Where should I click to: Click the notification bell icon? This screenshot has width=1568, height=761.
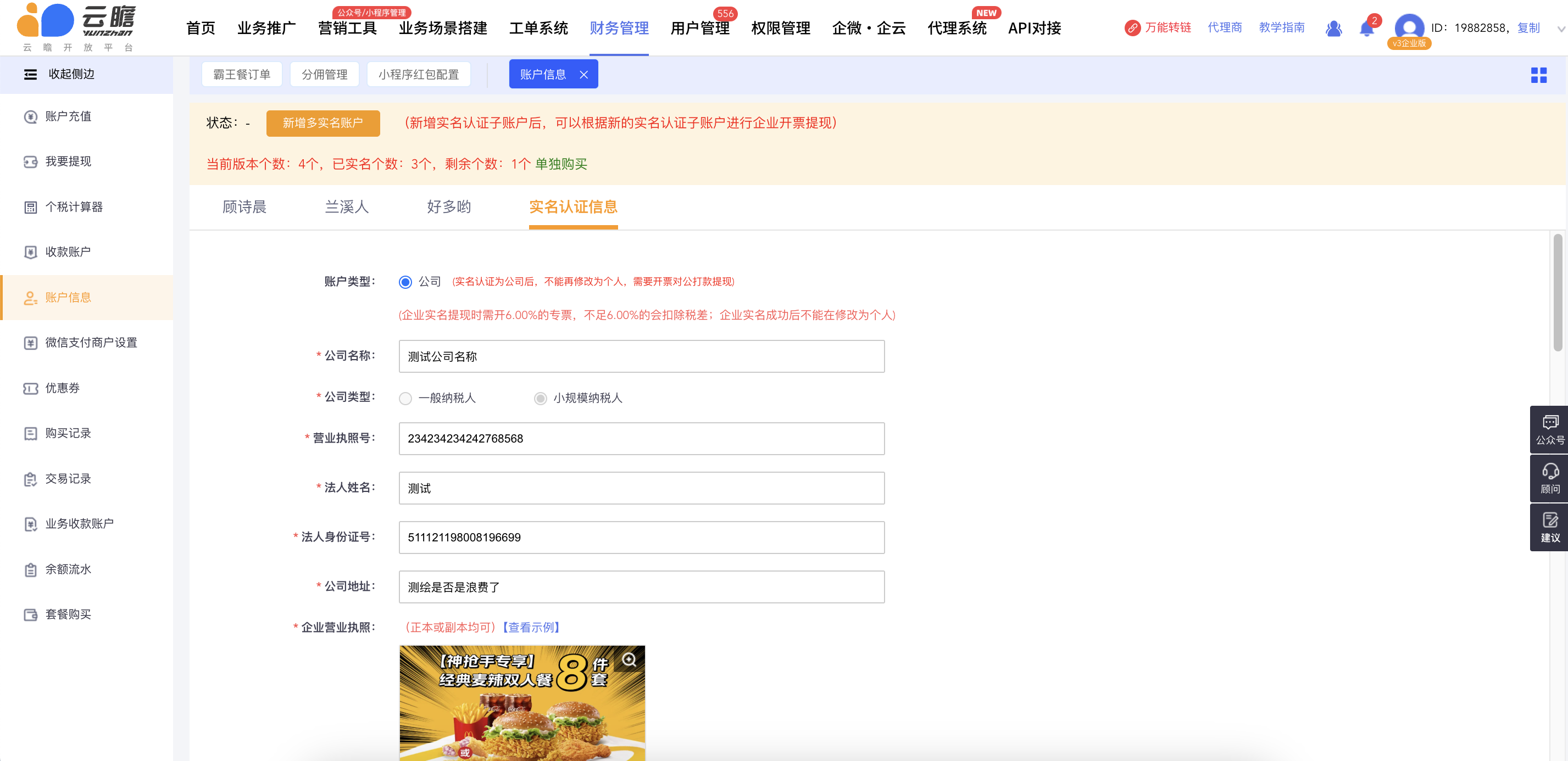click(x=1366, y=29)
